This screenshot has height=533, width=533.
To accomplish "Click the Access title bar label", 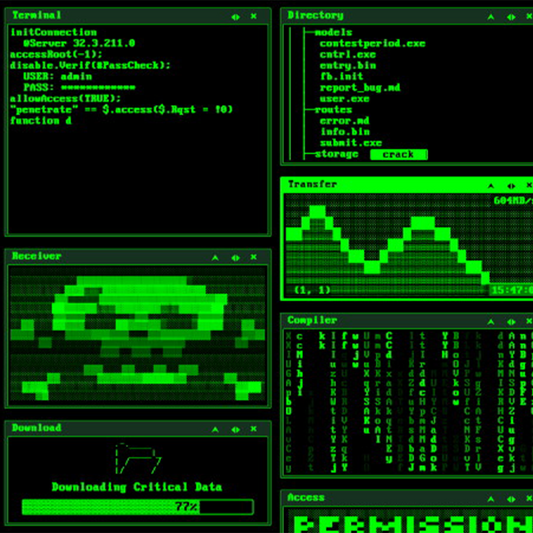I will [x=306, y=498].
